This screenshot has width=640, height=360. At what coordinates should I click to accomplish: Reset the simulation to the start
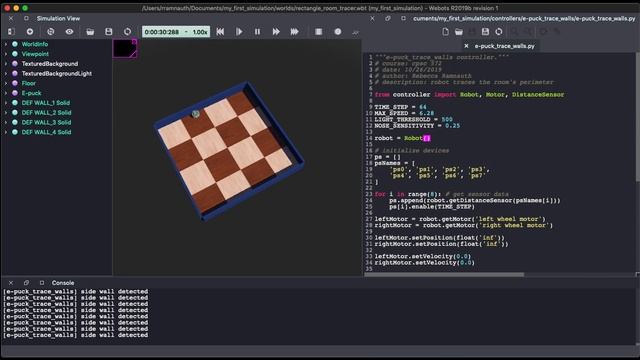point(220,31)
